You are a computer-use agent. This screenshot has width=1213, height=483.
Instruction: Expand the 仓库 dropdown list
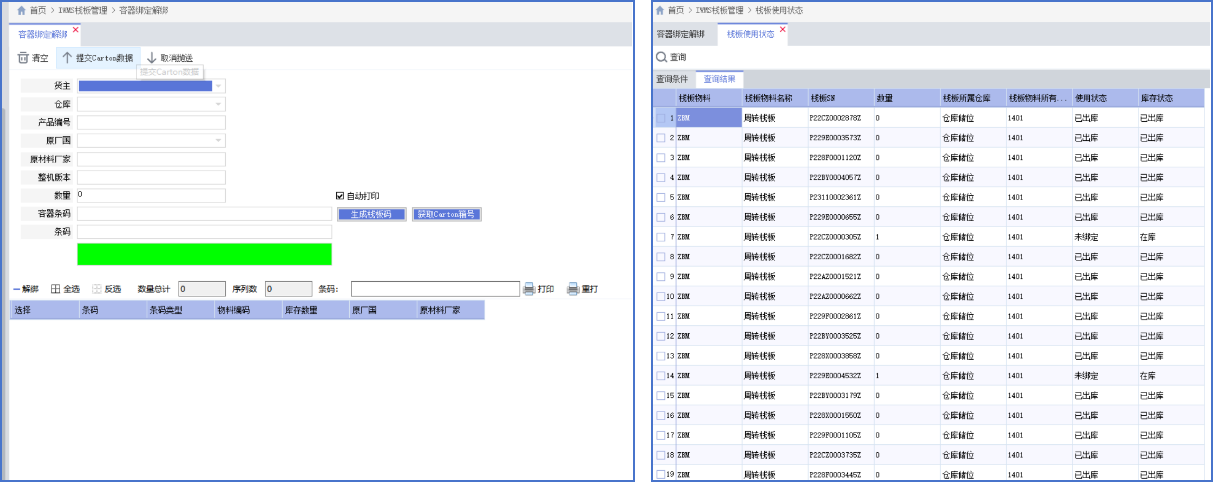pos(219,104)
